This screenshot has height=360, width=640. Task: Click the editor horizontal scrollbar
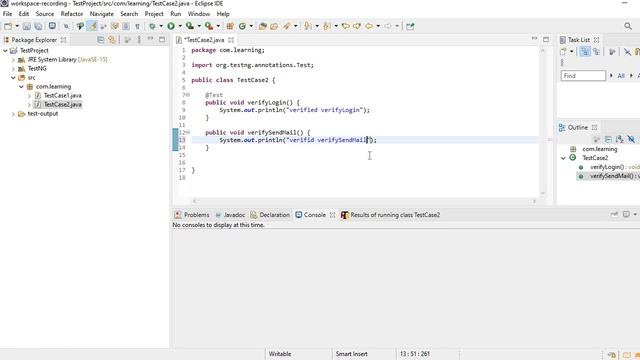(x=364, y=201)
